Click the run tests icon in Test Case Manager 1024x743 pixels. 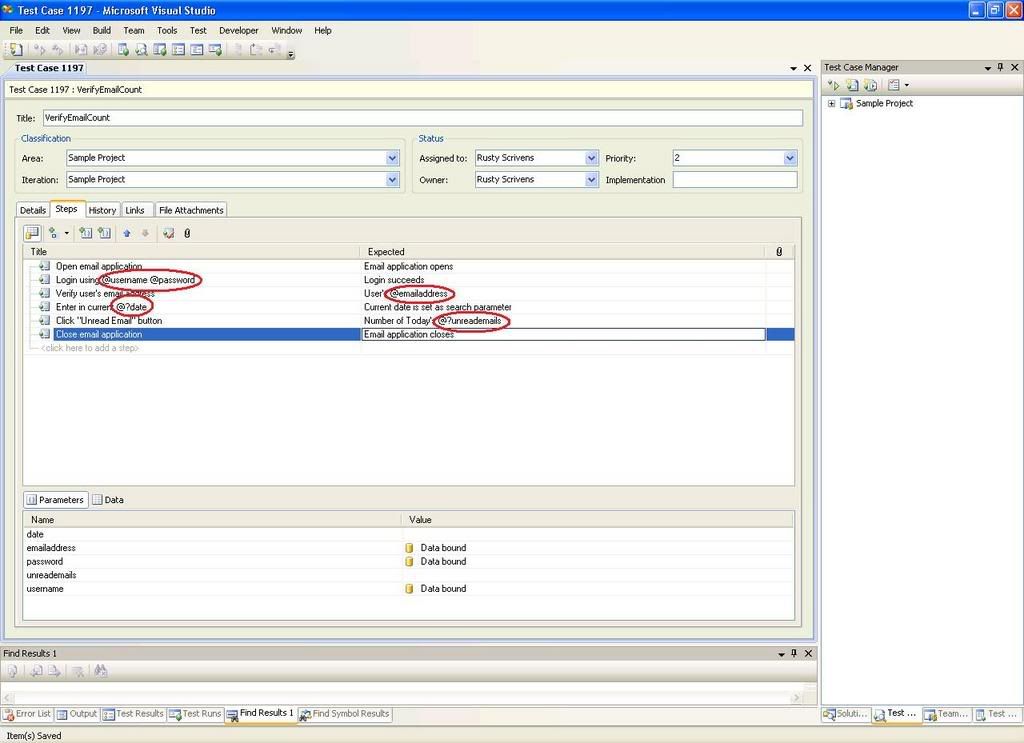coord(833,85)
